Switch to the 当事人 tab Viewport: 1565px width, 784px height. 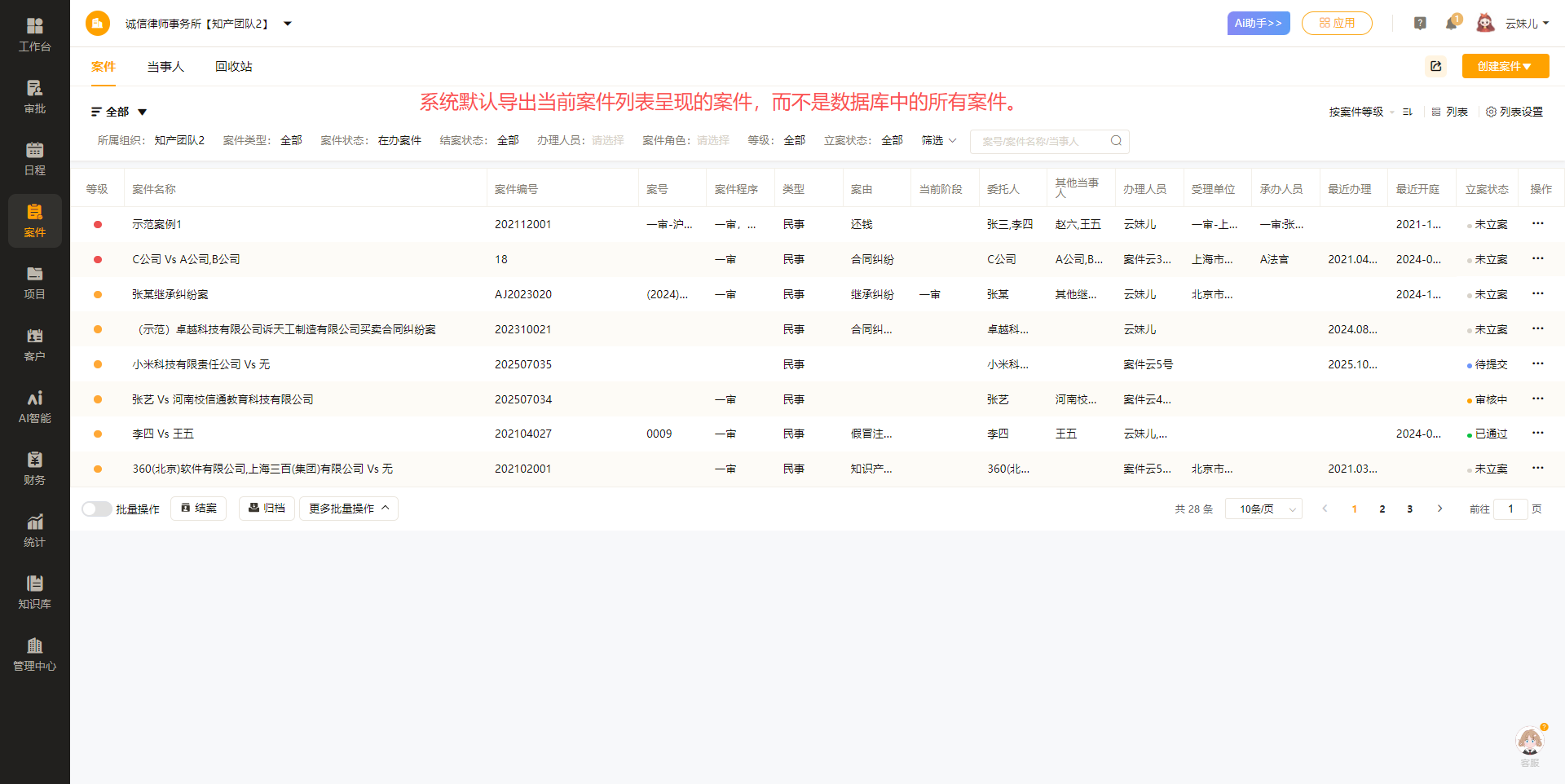165,67
